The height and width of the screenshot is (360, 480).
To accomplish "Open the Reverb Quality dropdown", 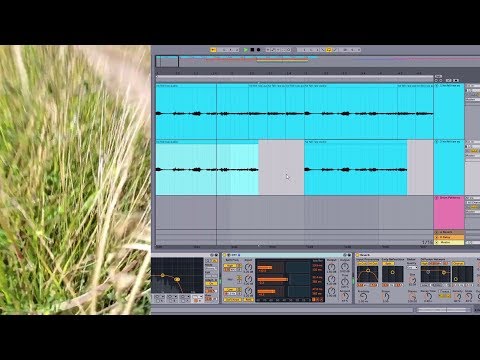I will (412, 267).
